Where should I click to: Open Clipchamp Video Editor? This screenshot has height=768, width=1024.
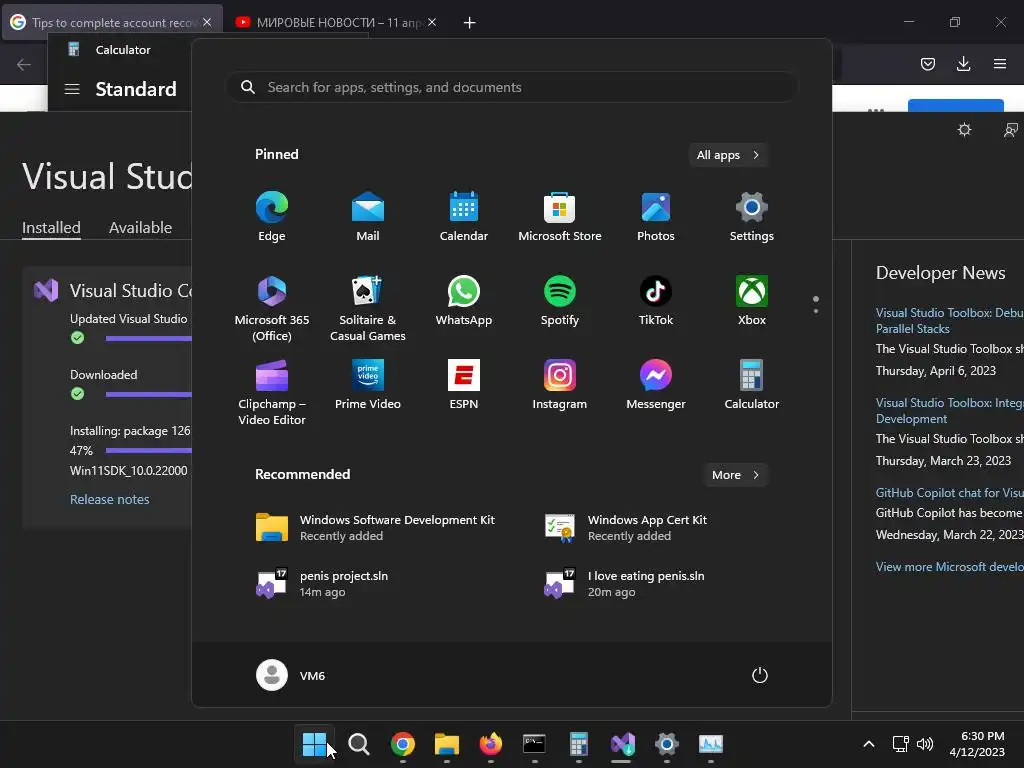272,392
